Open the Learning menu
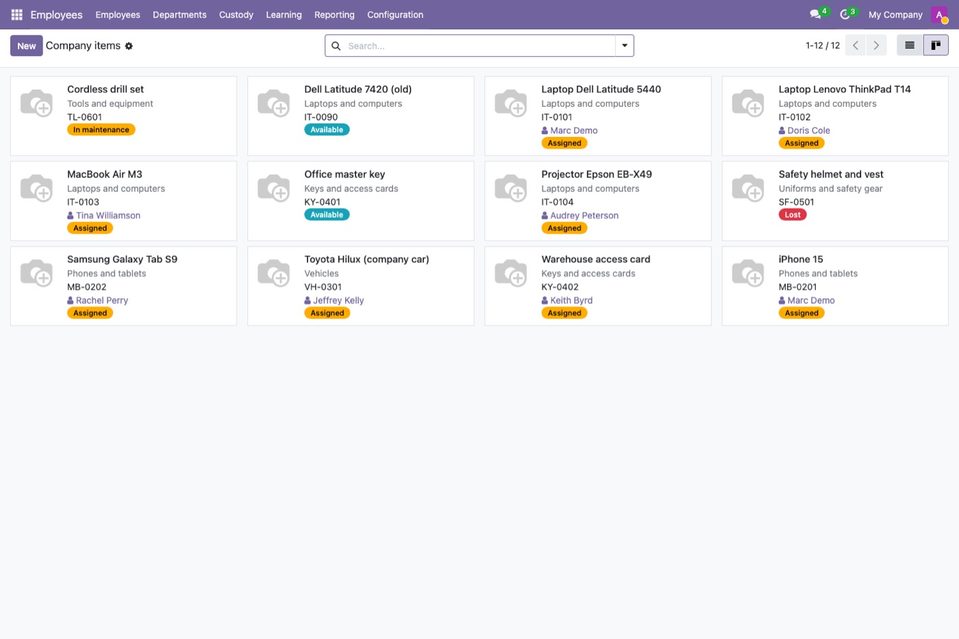 coord(284,15)
